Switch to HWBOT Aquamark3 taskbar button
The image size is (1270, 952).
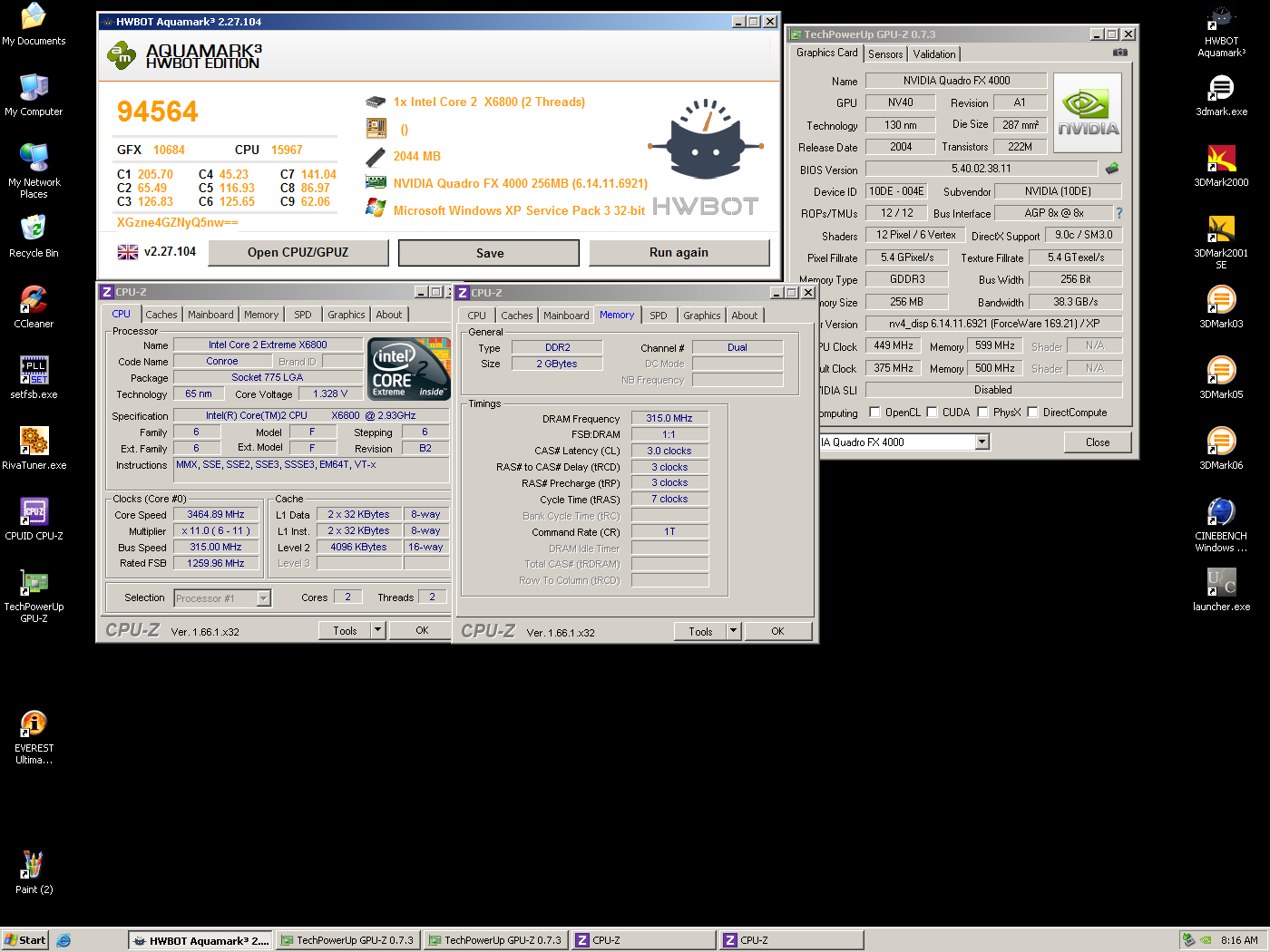201,940
